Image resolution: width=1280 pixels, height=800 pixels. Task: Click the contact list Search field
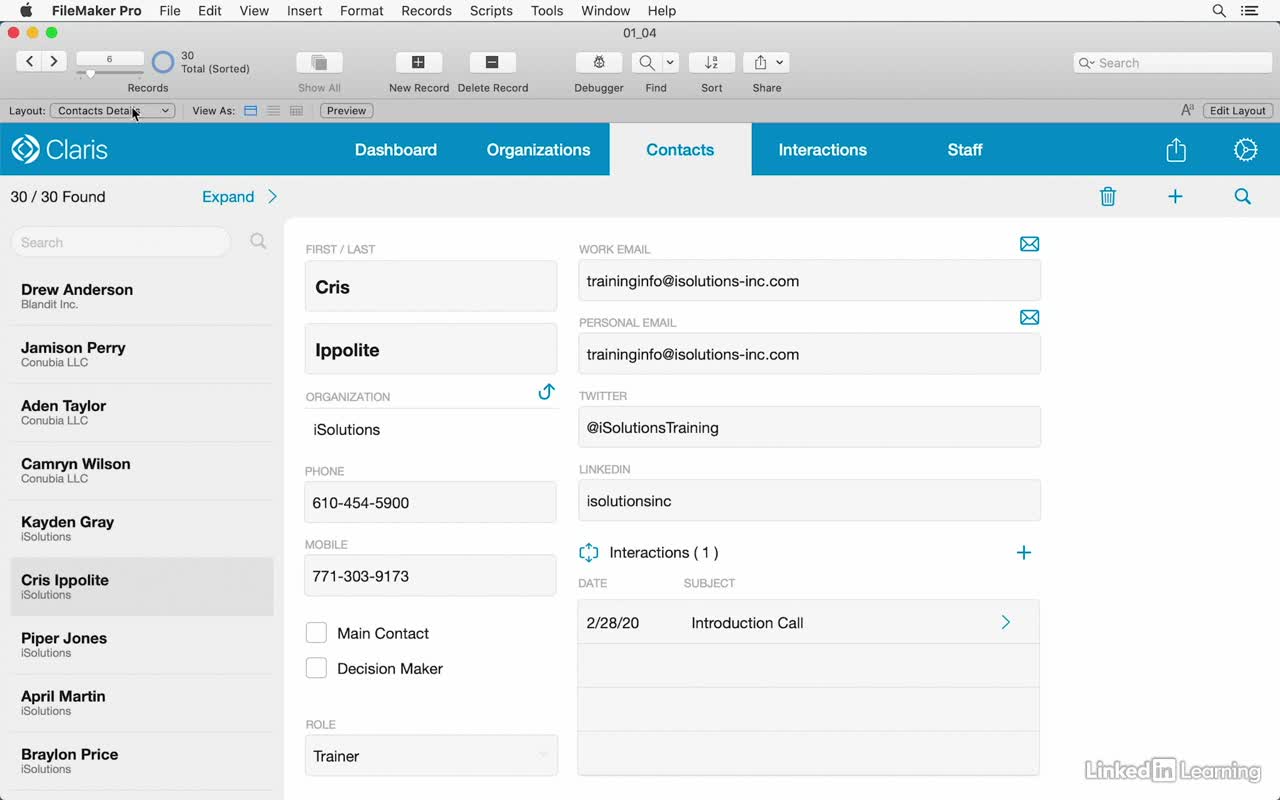coord(121,242)
